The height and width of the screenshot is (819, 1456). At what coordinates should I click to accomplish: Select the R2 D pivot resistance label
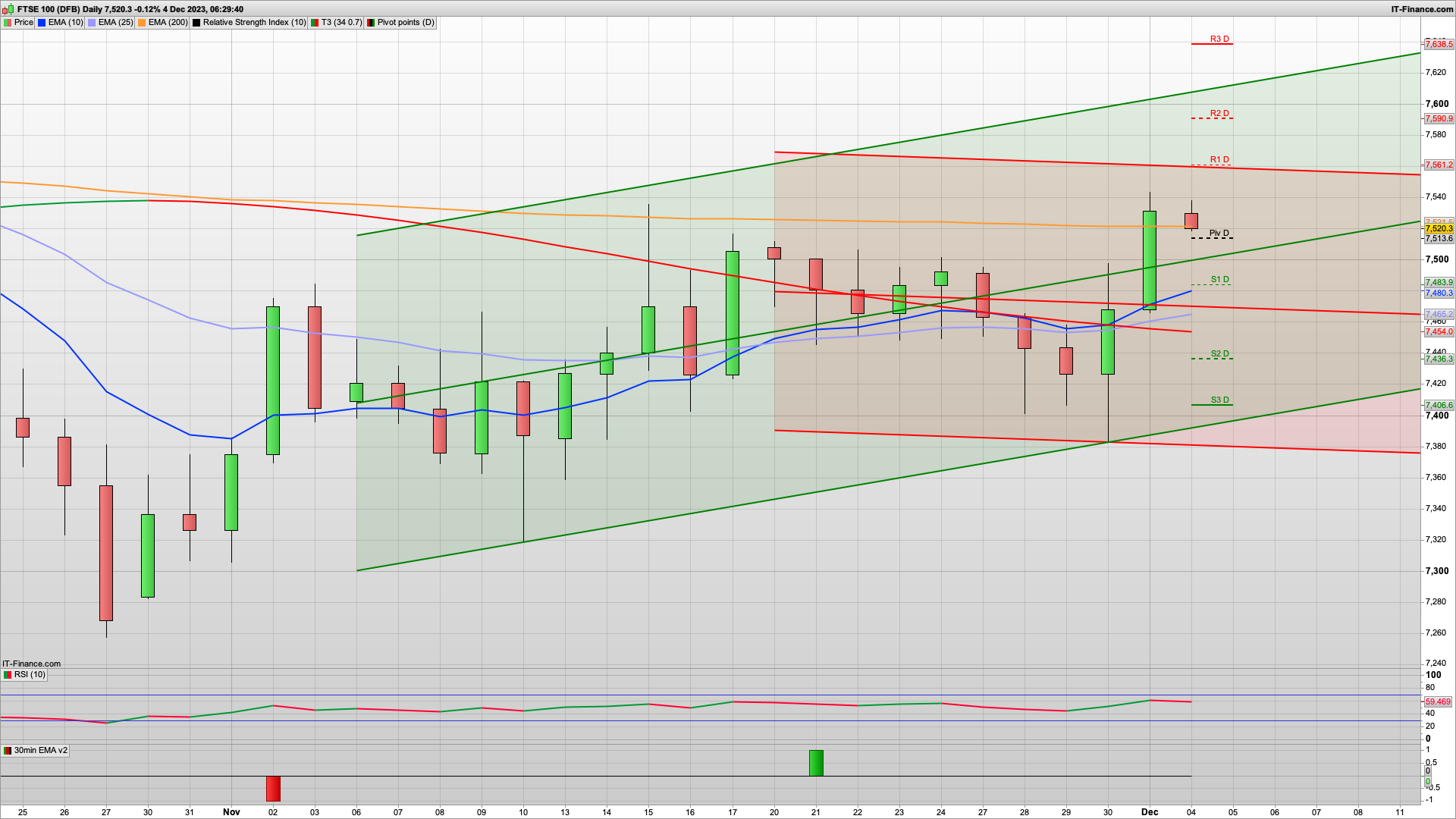1219,113
